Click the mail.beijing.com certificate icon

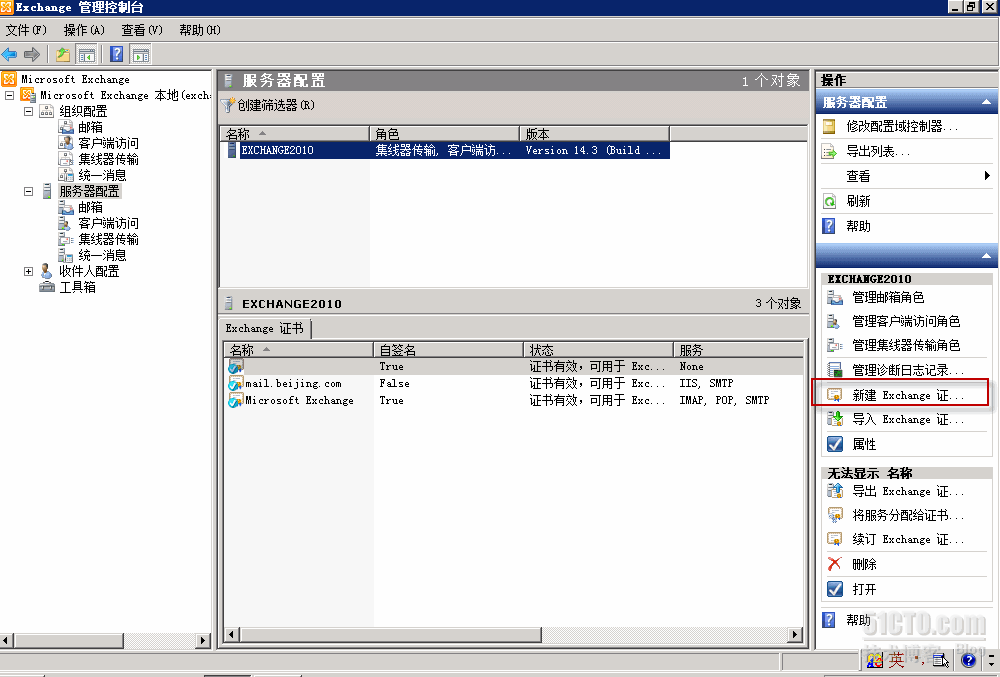pos(236,383)
